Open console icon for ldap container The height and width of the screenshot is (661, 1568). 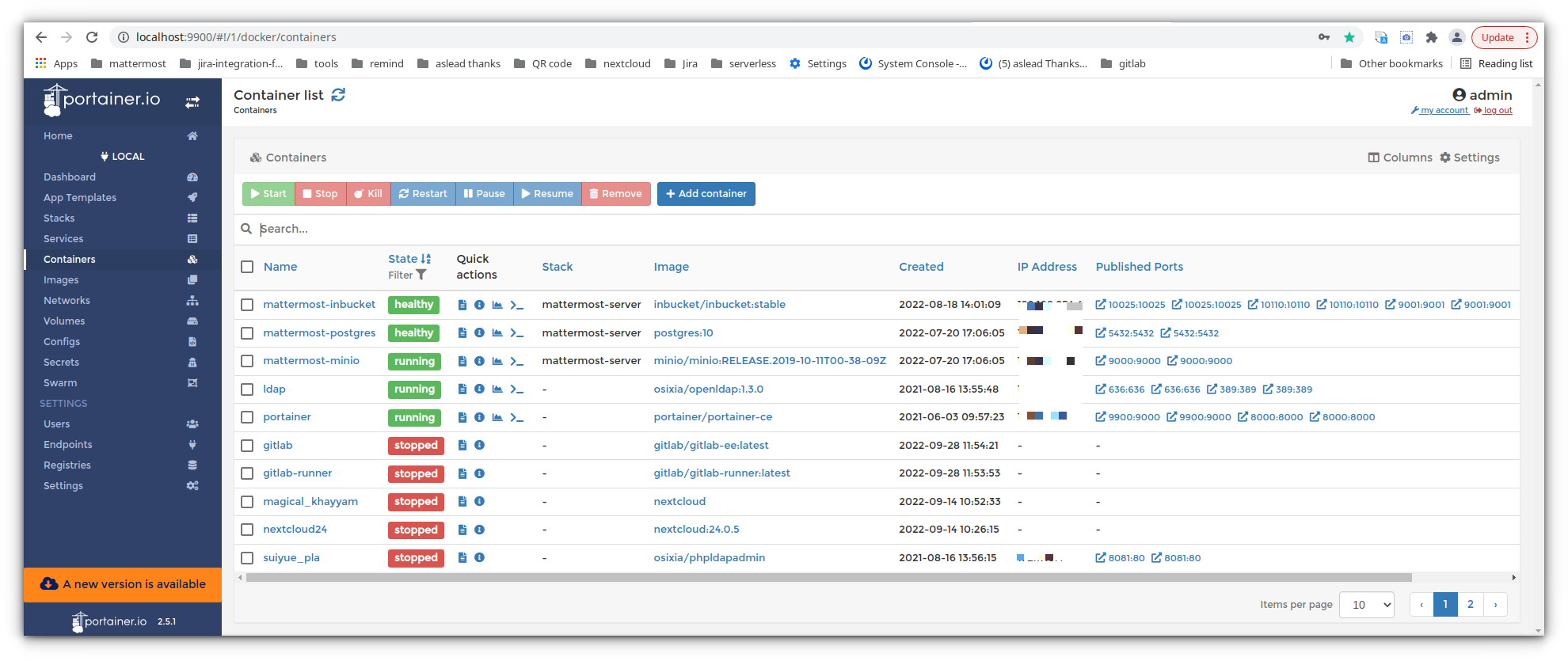coord(516,389)
